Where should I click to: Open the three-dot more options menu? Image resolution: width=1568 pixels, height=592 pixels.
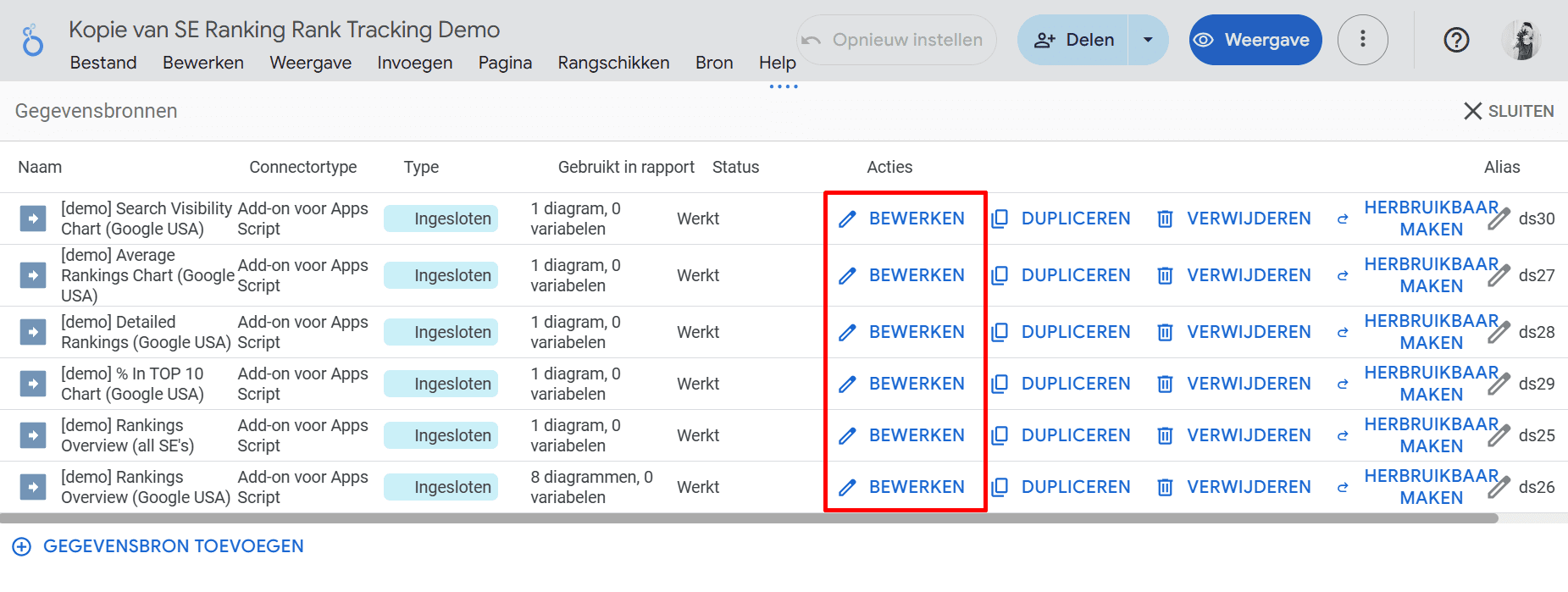1362,40
